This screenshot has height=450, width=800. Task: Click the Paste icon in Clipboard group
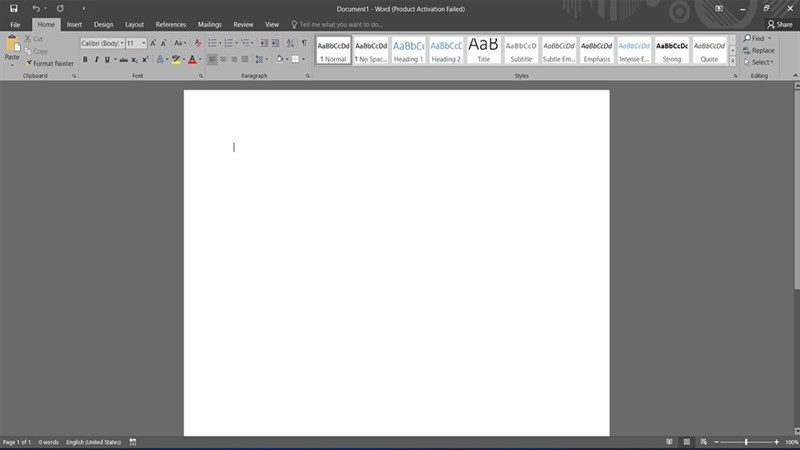pos(12,45)
